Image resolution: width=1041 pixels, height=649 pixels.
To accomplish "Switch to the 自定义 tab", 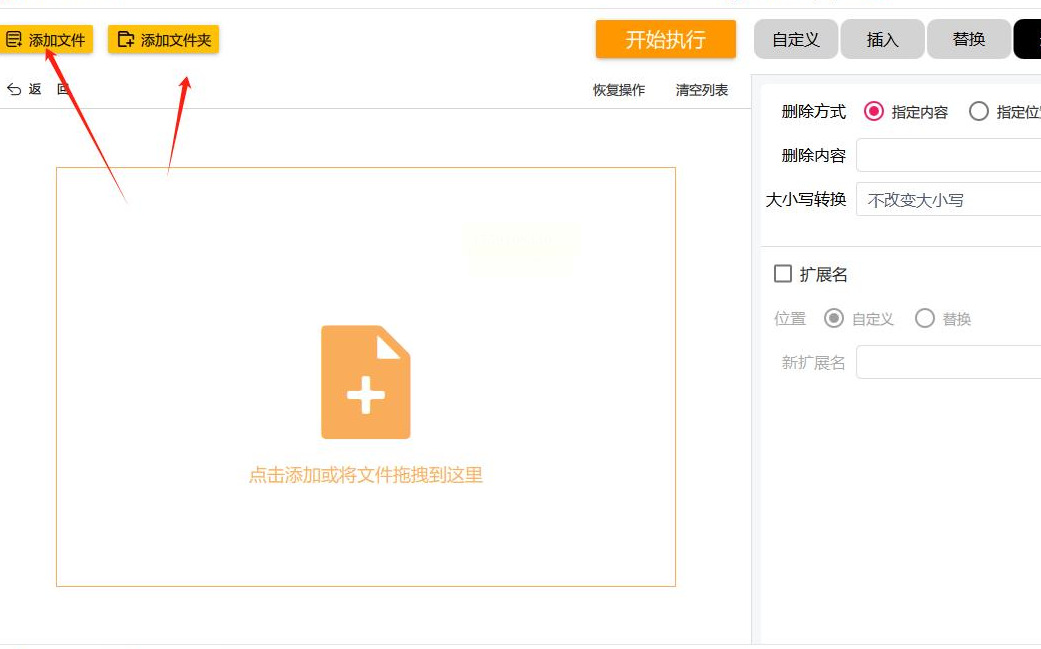I will click(796, 39).
